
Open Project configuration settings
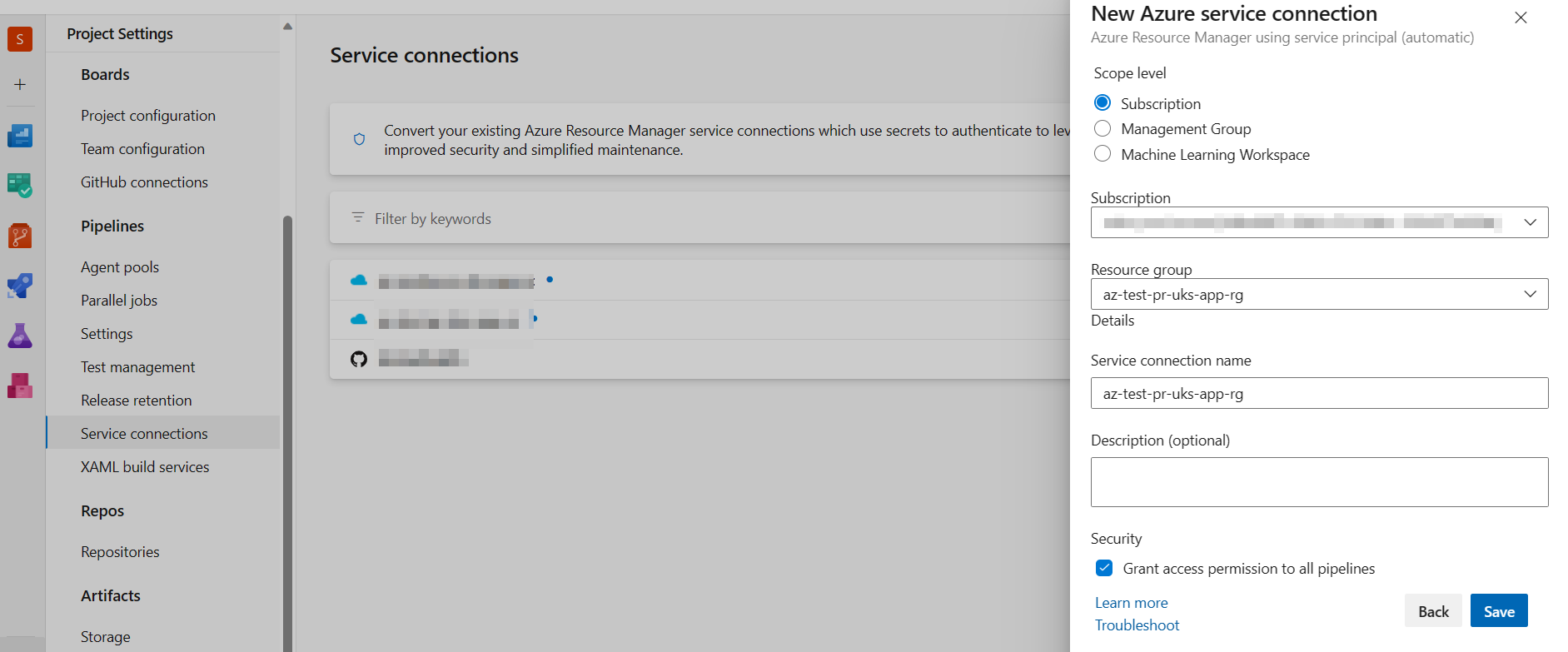coord(148,116)
